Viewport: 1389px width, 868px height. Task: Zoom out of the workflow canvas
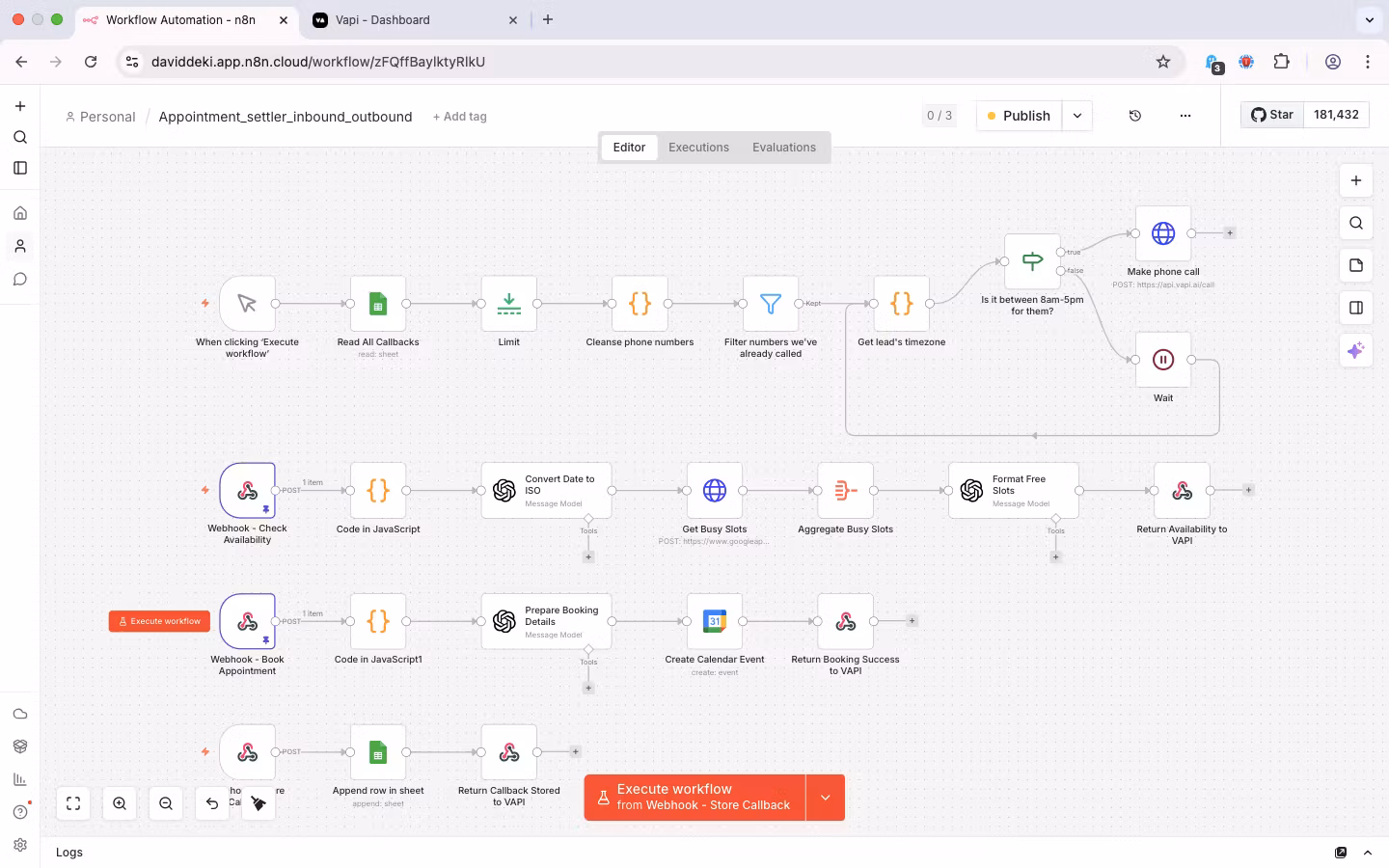pos(165,802)
